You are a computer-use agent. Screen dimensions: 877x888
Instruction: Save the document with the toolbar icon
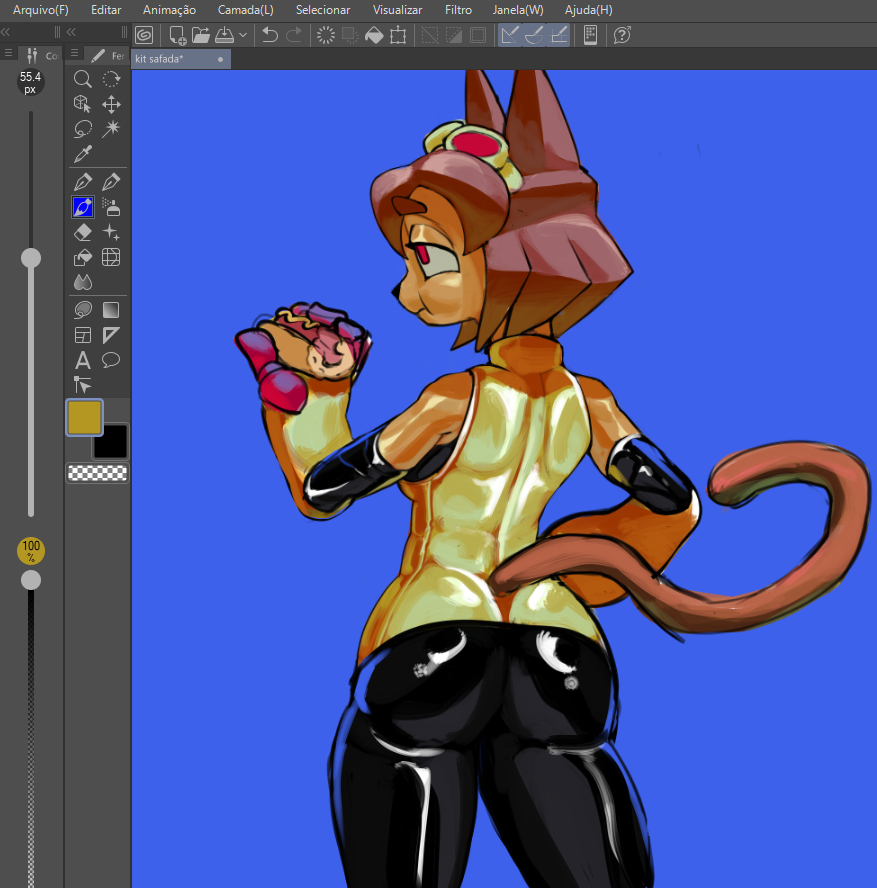pos(225,35)
